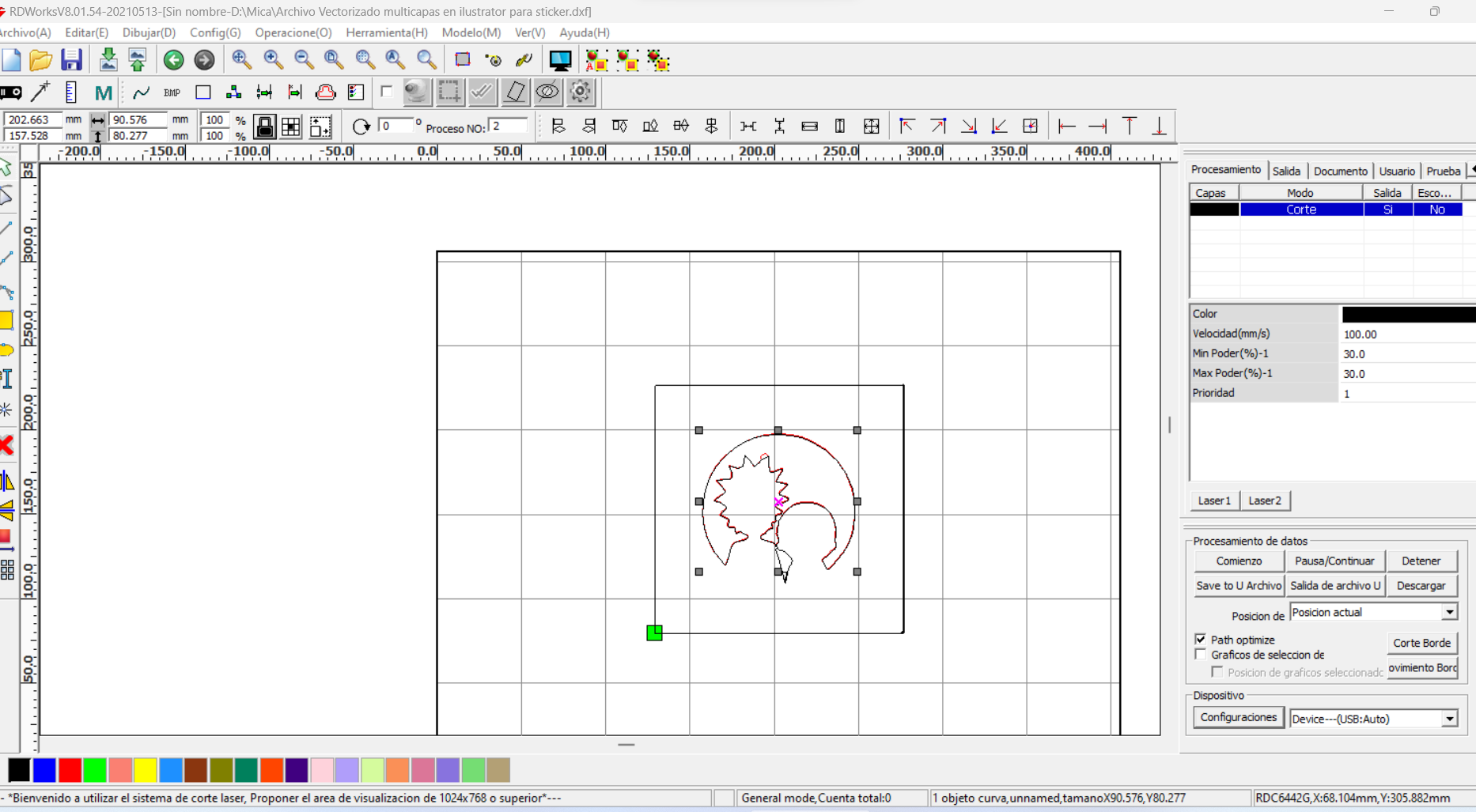
Task: Open the Config menu
Action: (215, 32)
